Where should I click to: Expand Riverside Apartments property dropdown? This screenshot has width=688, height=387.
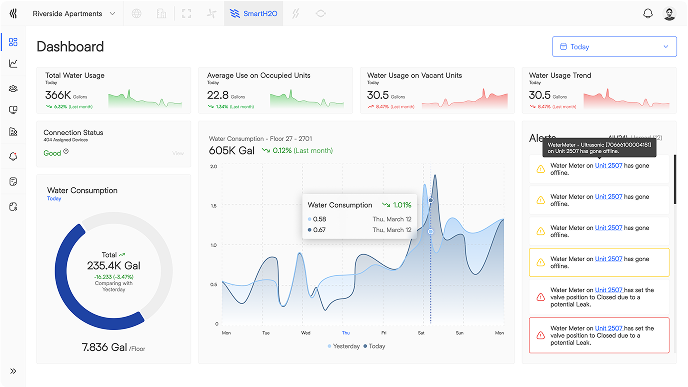coord(74,14)
